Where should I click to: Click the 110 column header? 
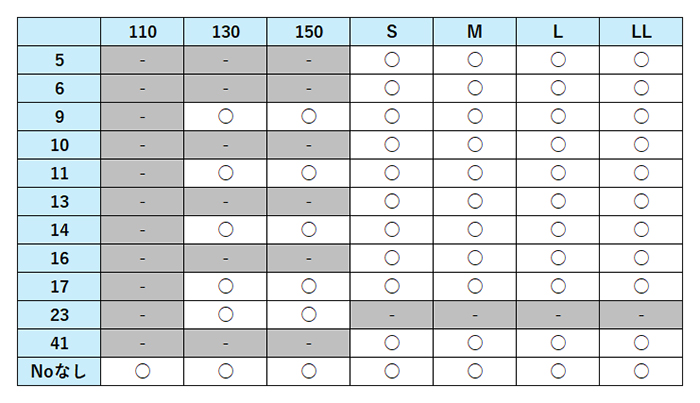point(143,32)
